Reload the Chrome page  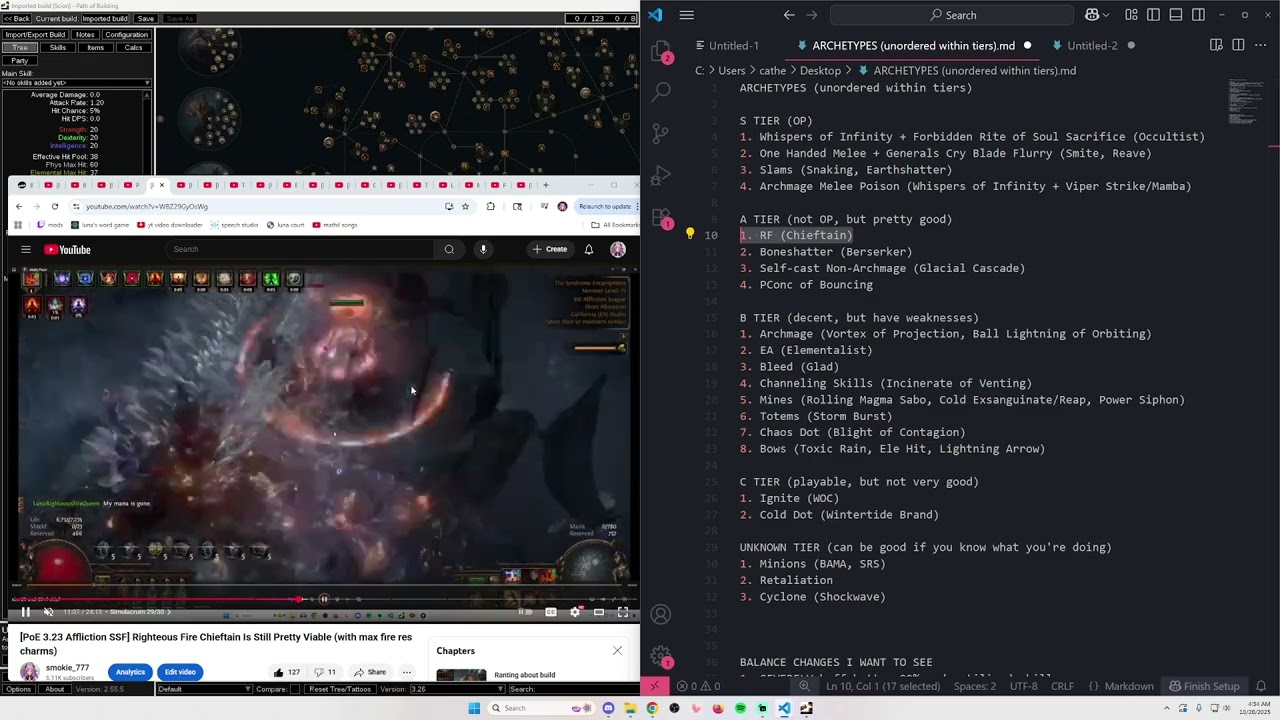pyautogui.click(x=57, y=206)
